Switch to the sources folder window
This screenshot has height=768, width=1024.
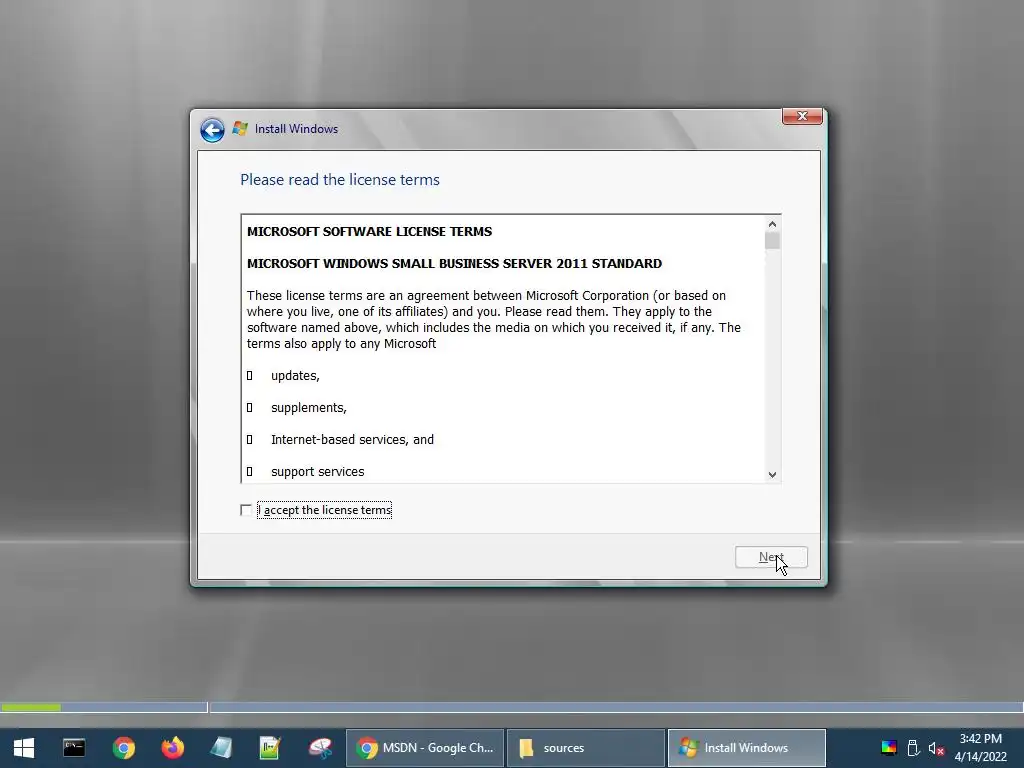pos(585,748)
